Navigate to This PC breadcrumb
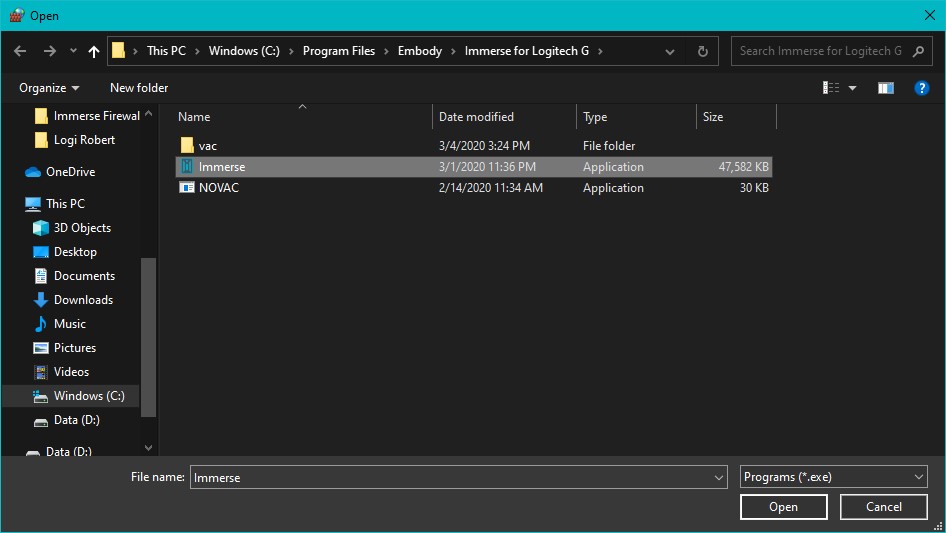946x533 pixels. coord(167,51)
